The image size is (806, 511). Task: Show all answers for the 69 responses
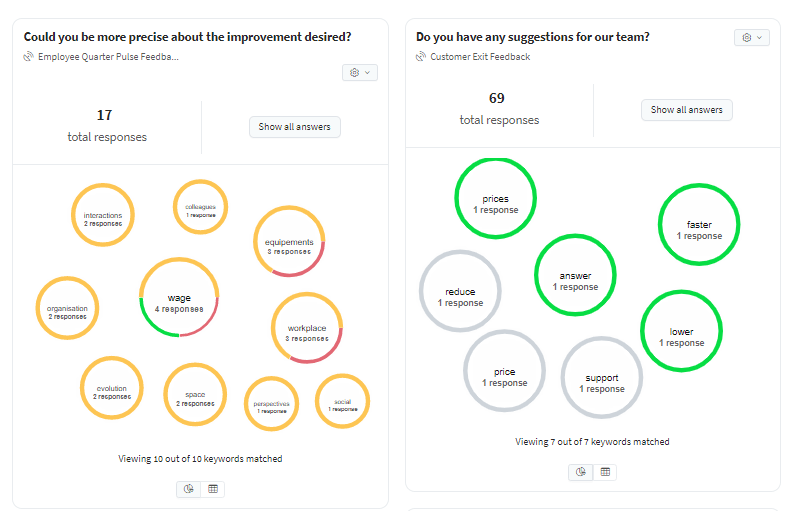coord(687,110)
